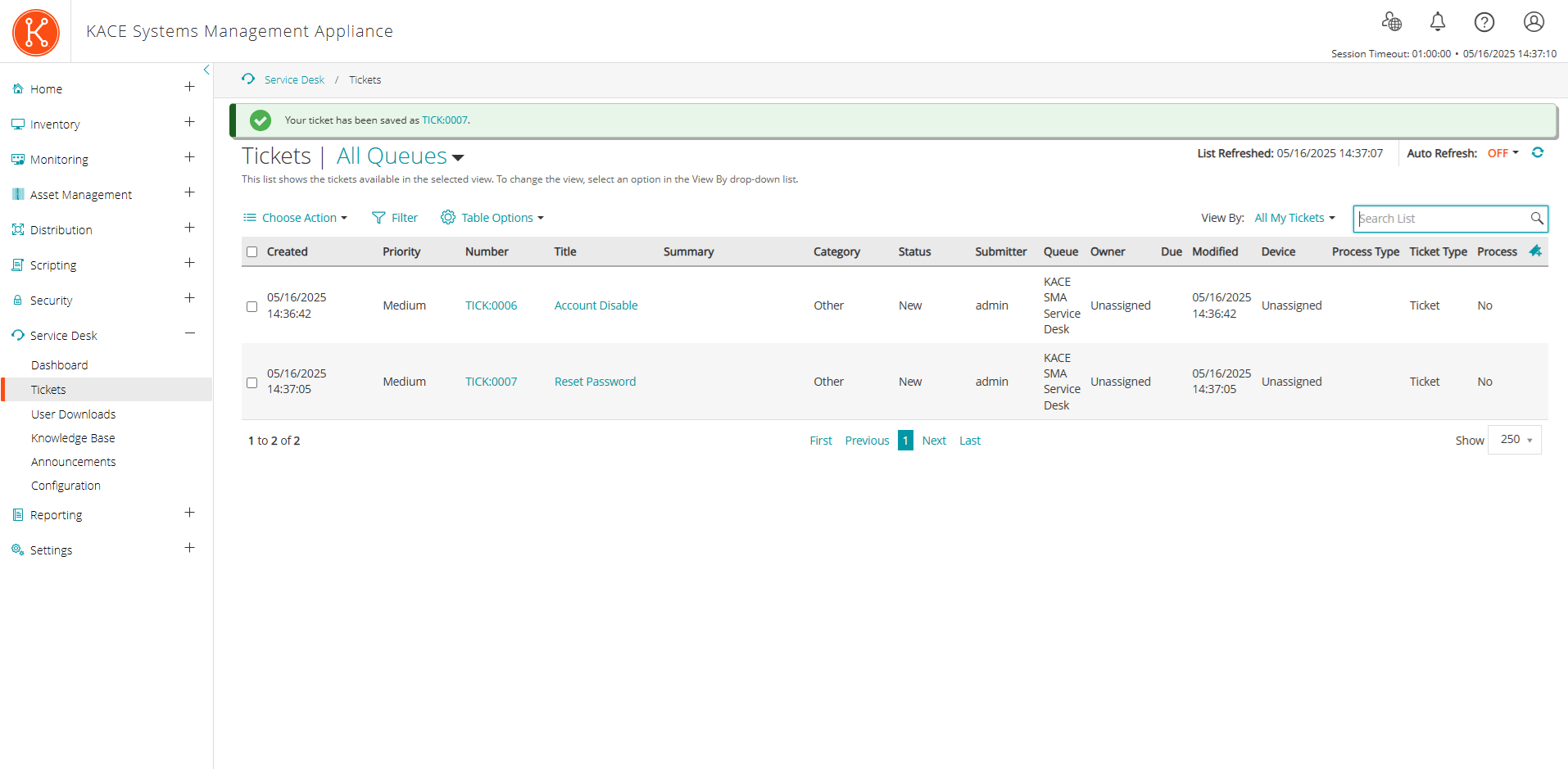Open the All Queues dropdown
Image resolution: width=1568 pixels, height=769 pixels.
coord(401,156)
